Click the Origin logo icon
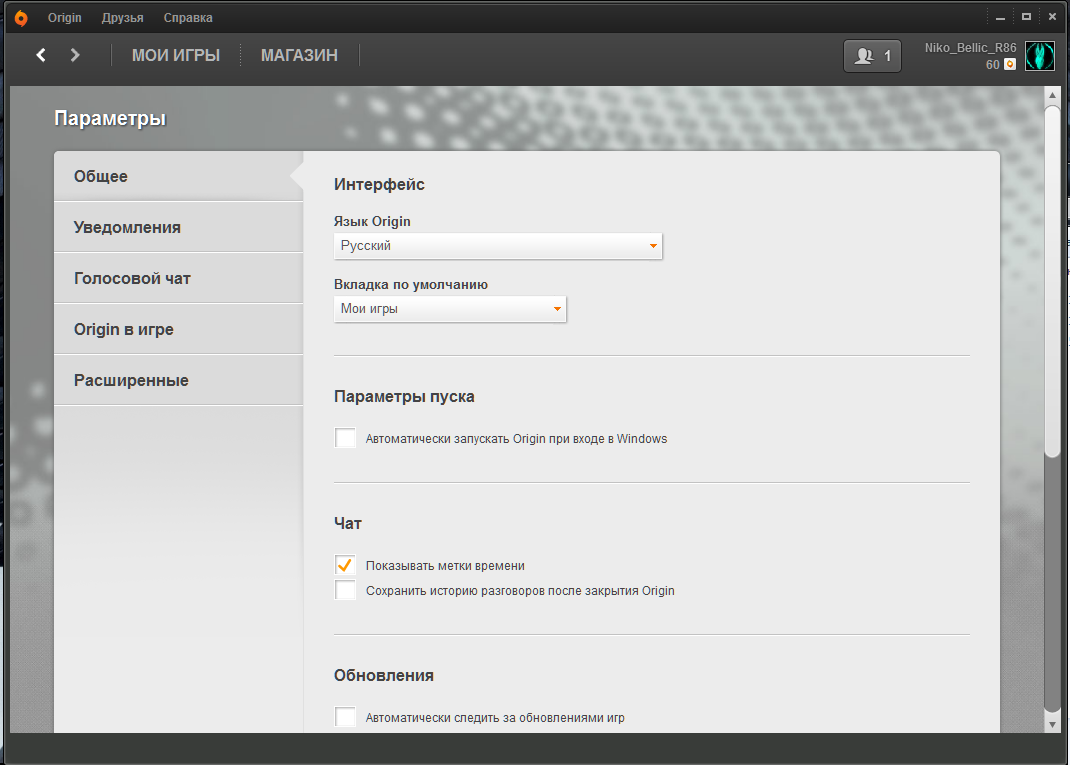This screenshot has width=1070, height=765. 21,18
